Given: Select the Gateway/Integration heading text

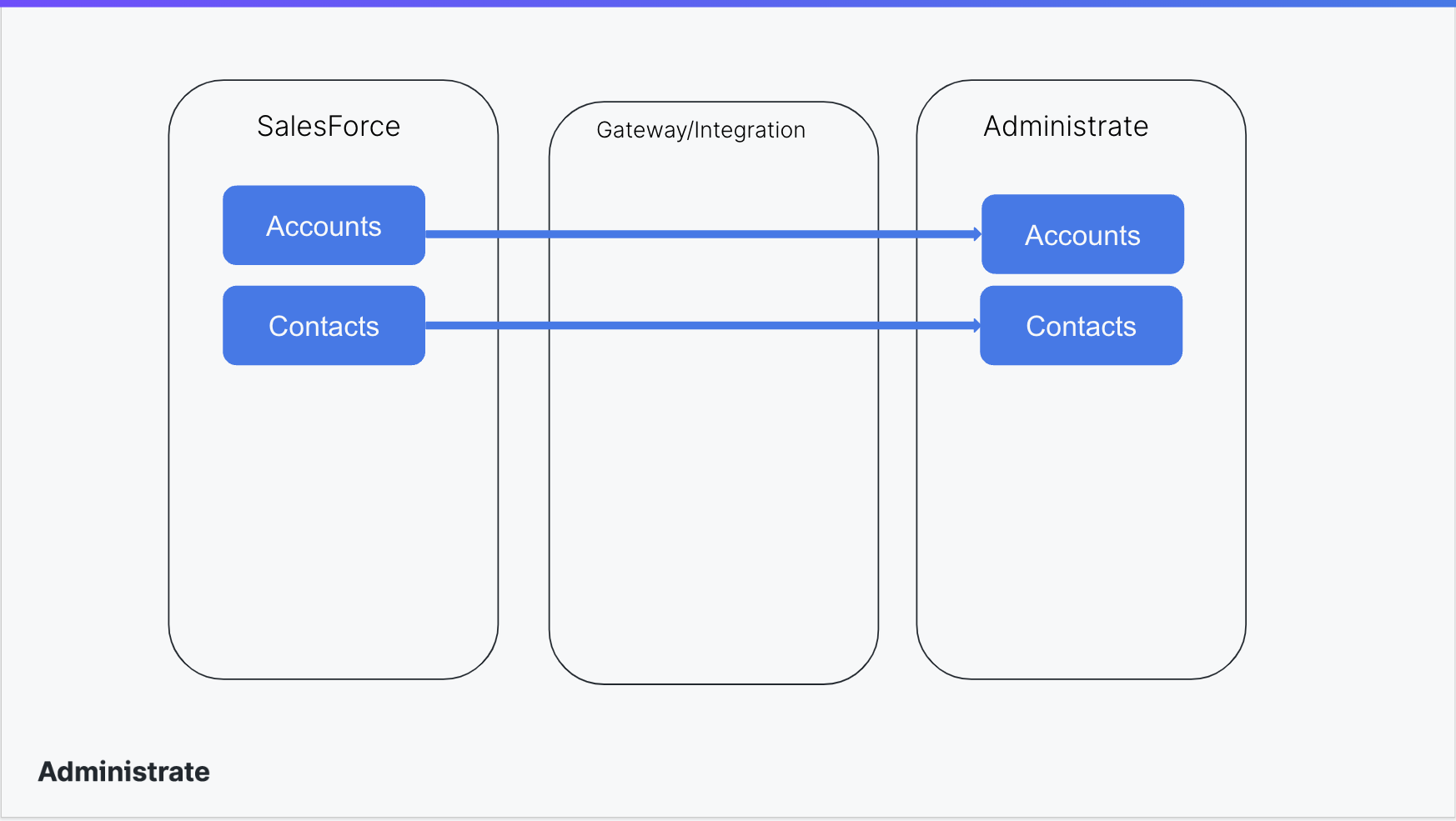Looking at the screenshot, I should 700,130.
